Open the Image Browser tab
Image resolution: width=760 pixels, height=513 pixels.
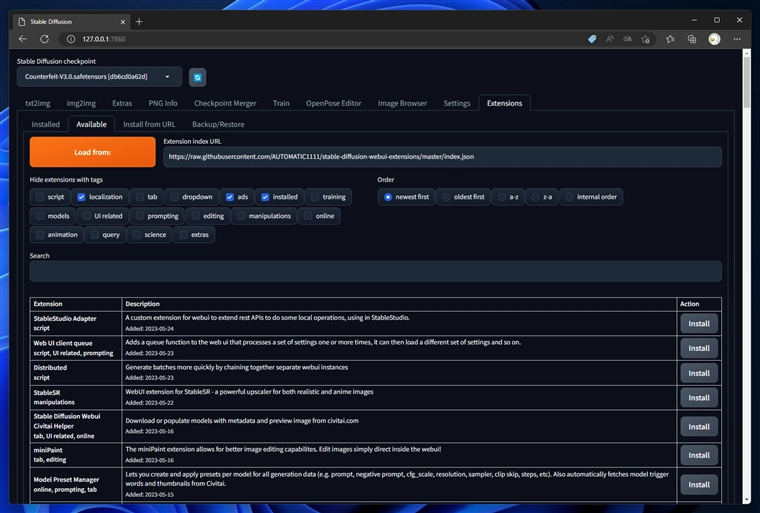tap(402, 103)
